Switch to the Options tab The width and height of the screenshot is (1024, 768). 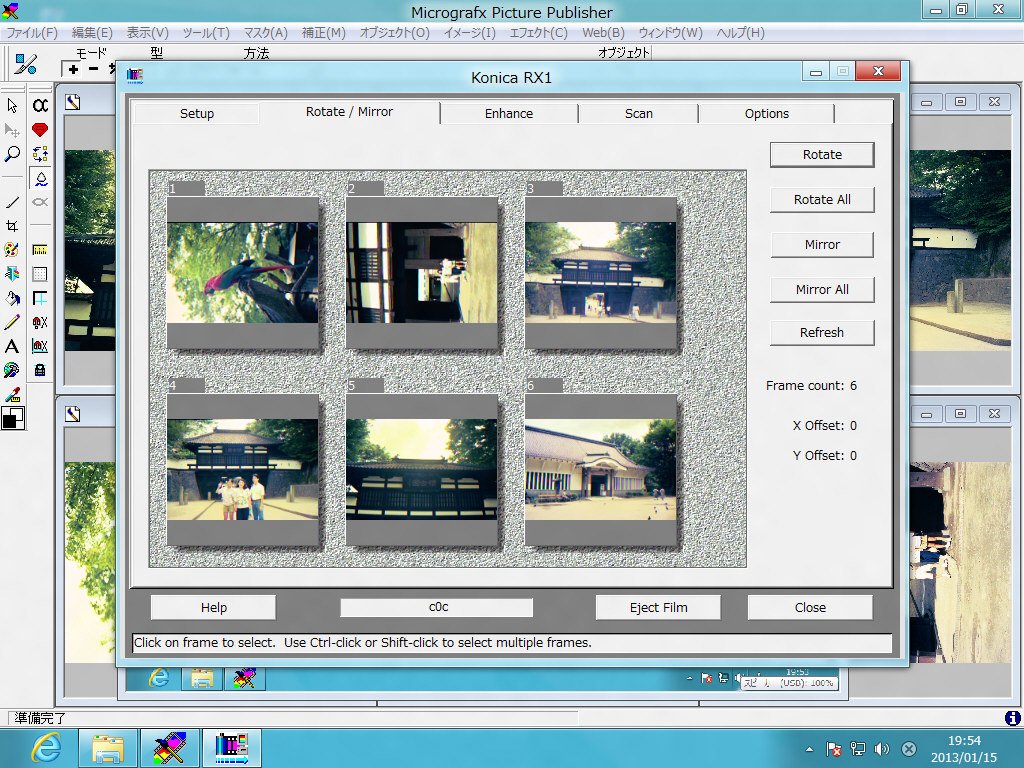[767, 114]
